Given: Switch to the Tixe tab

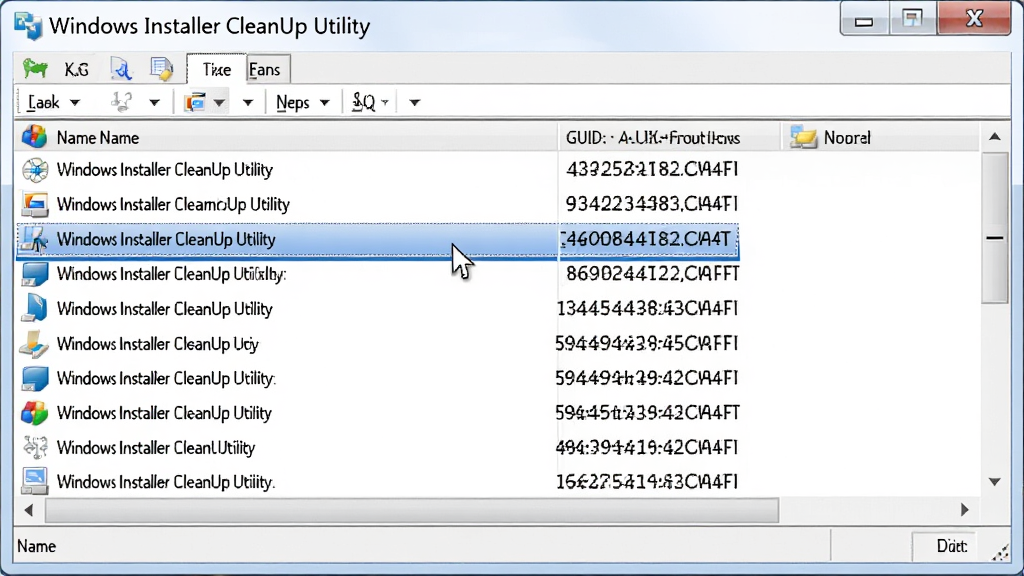Looking at the screenshot, I should (x=216, y=69).
